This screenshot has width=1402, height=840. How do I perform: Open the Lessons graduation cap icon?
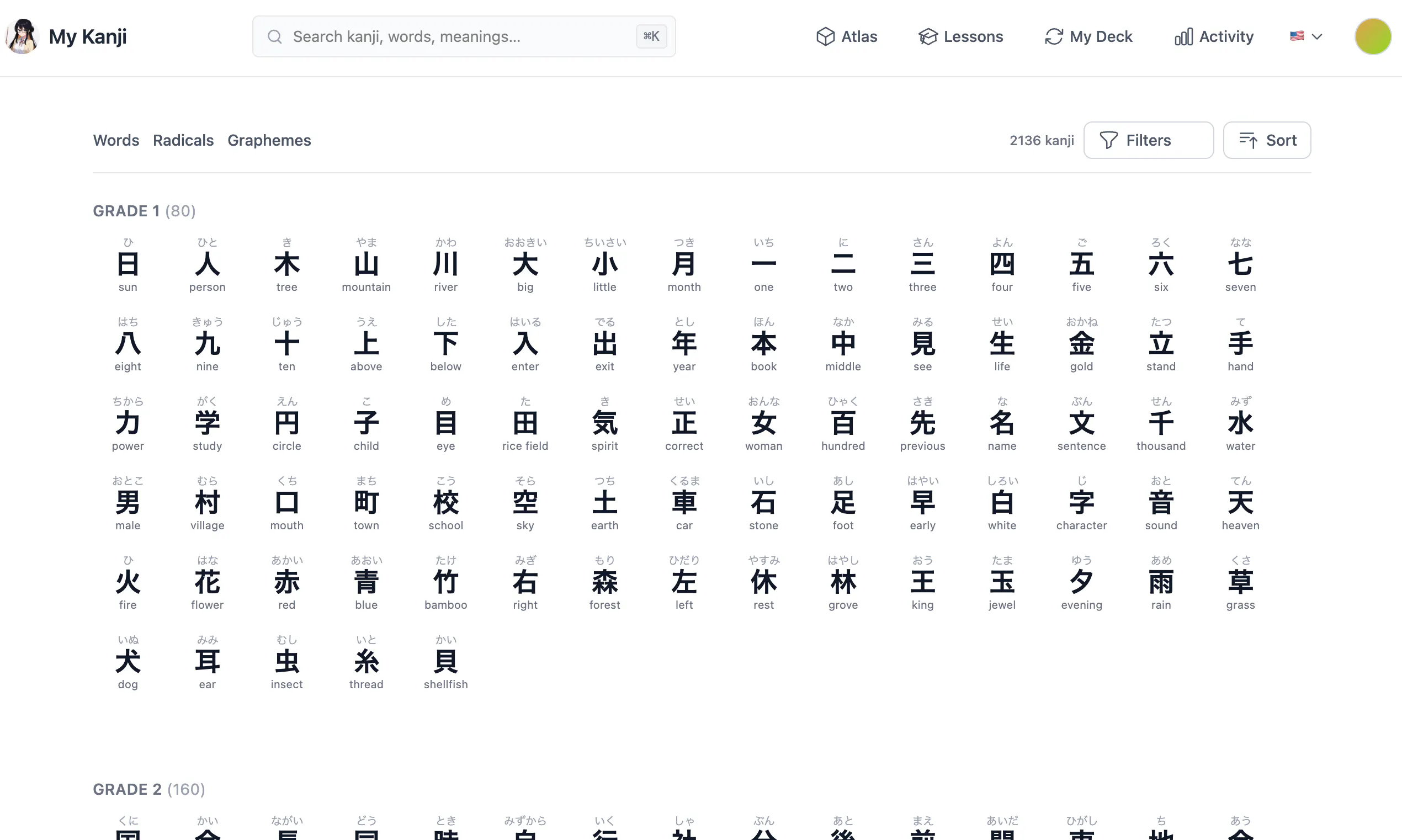(928, 37)
